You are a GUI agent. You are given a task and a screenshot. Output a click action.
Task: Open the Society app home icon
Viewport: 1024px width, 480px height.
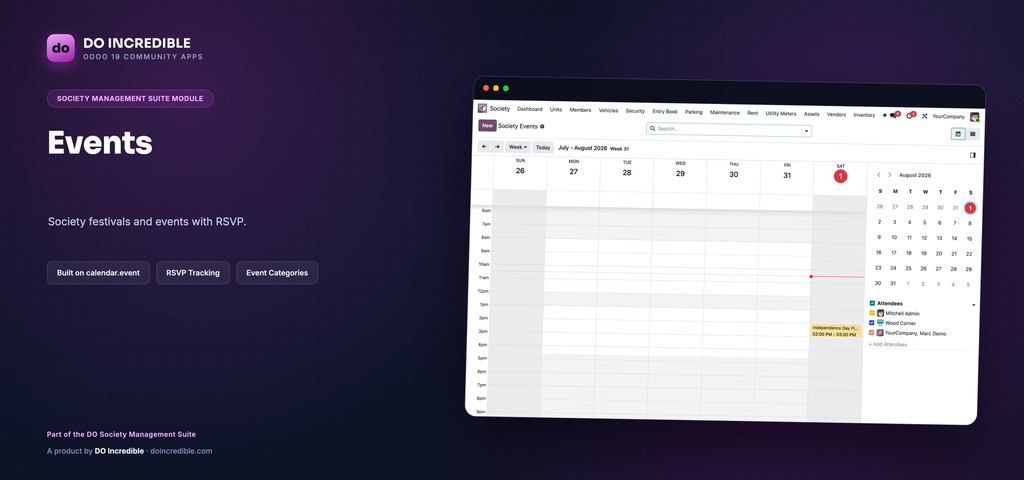[x=483, y=108]
